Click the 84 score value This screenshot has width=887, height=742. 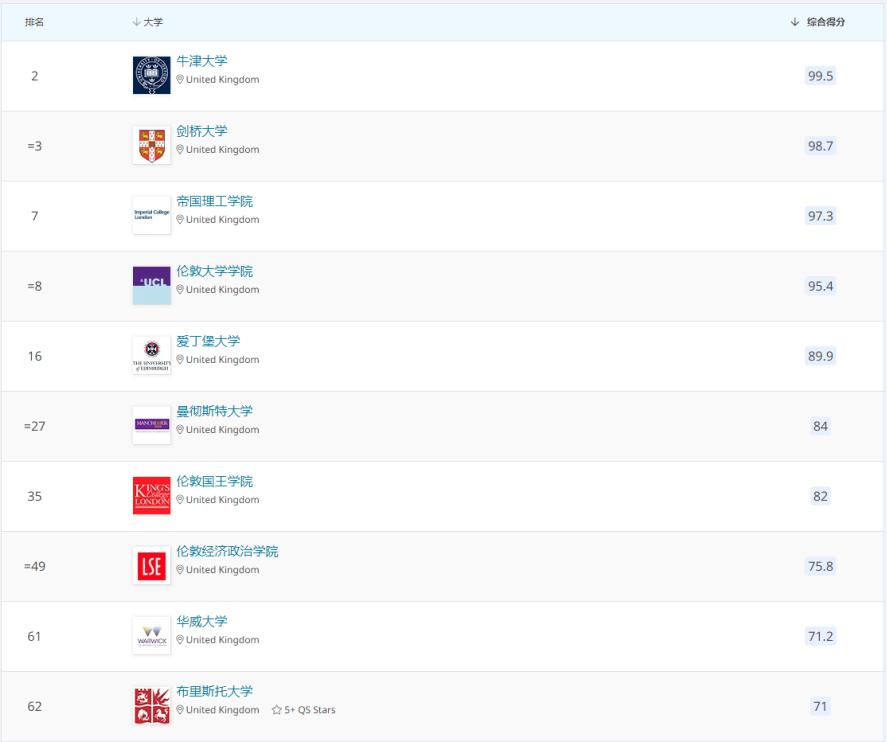click(820, 426)
